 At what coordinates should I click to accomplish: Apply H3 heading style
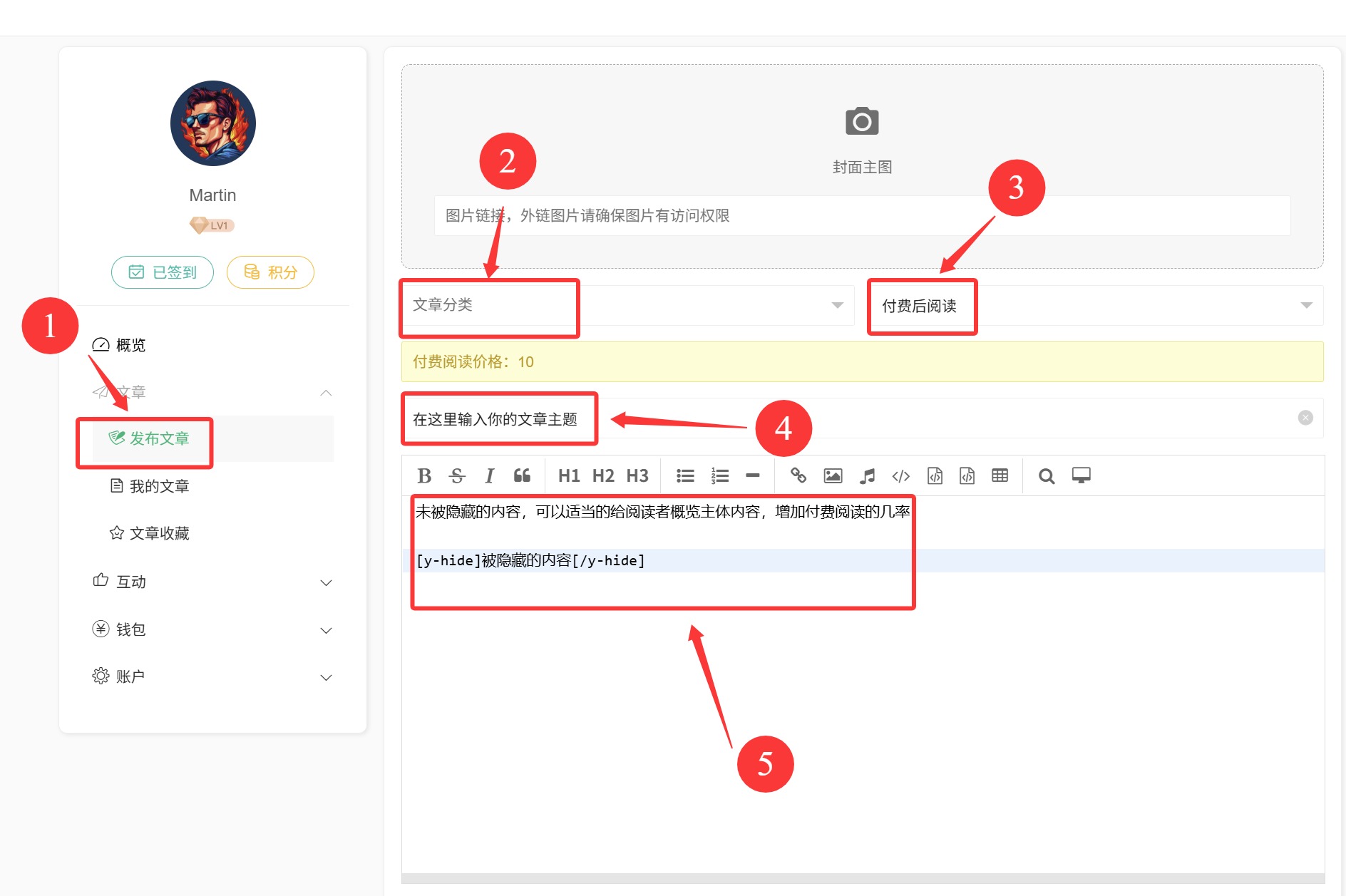(x=637, y=475)
